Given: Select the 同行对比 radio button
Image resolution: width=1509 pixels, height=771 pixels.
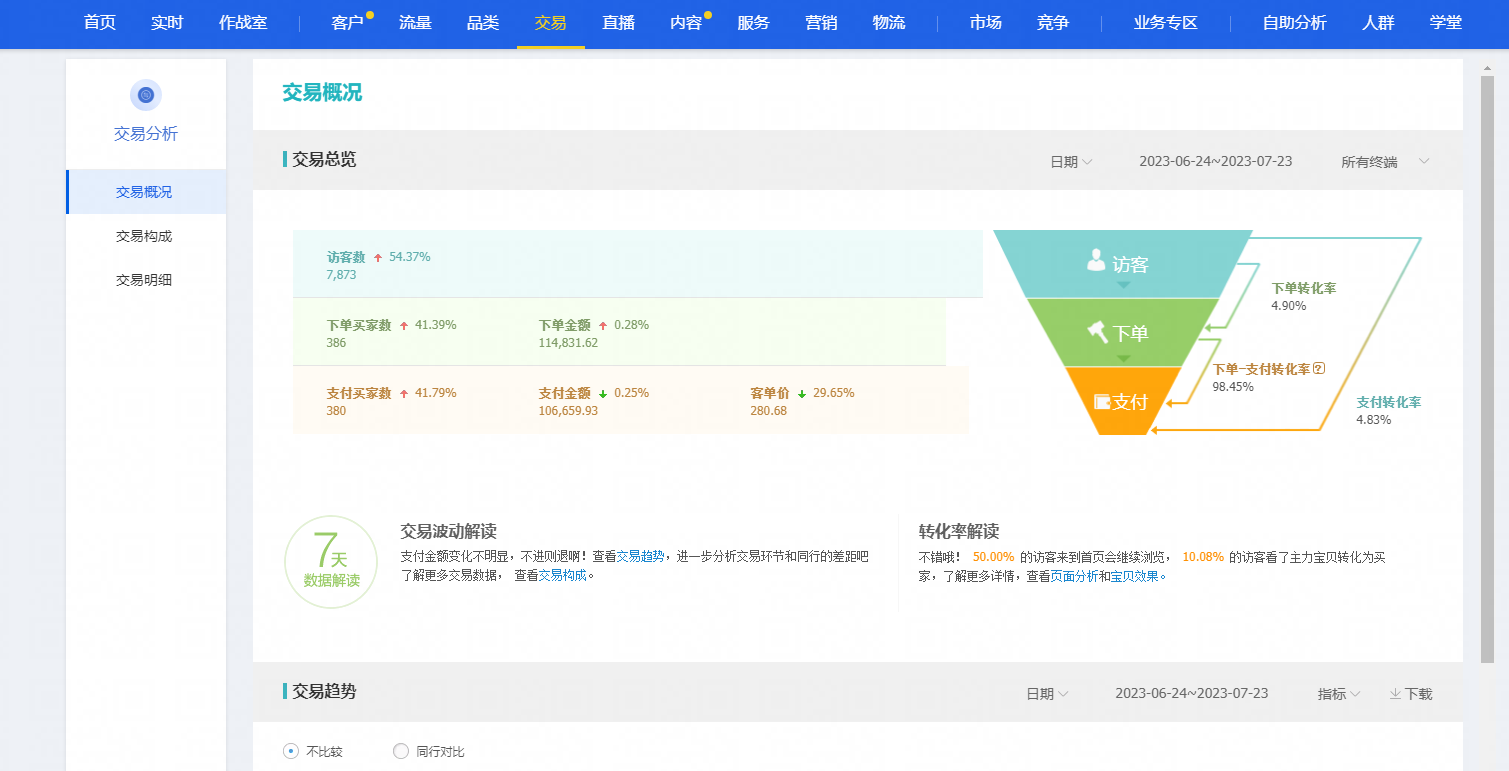Looking at the screenshot, I should click(401, 751).
